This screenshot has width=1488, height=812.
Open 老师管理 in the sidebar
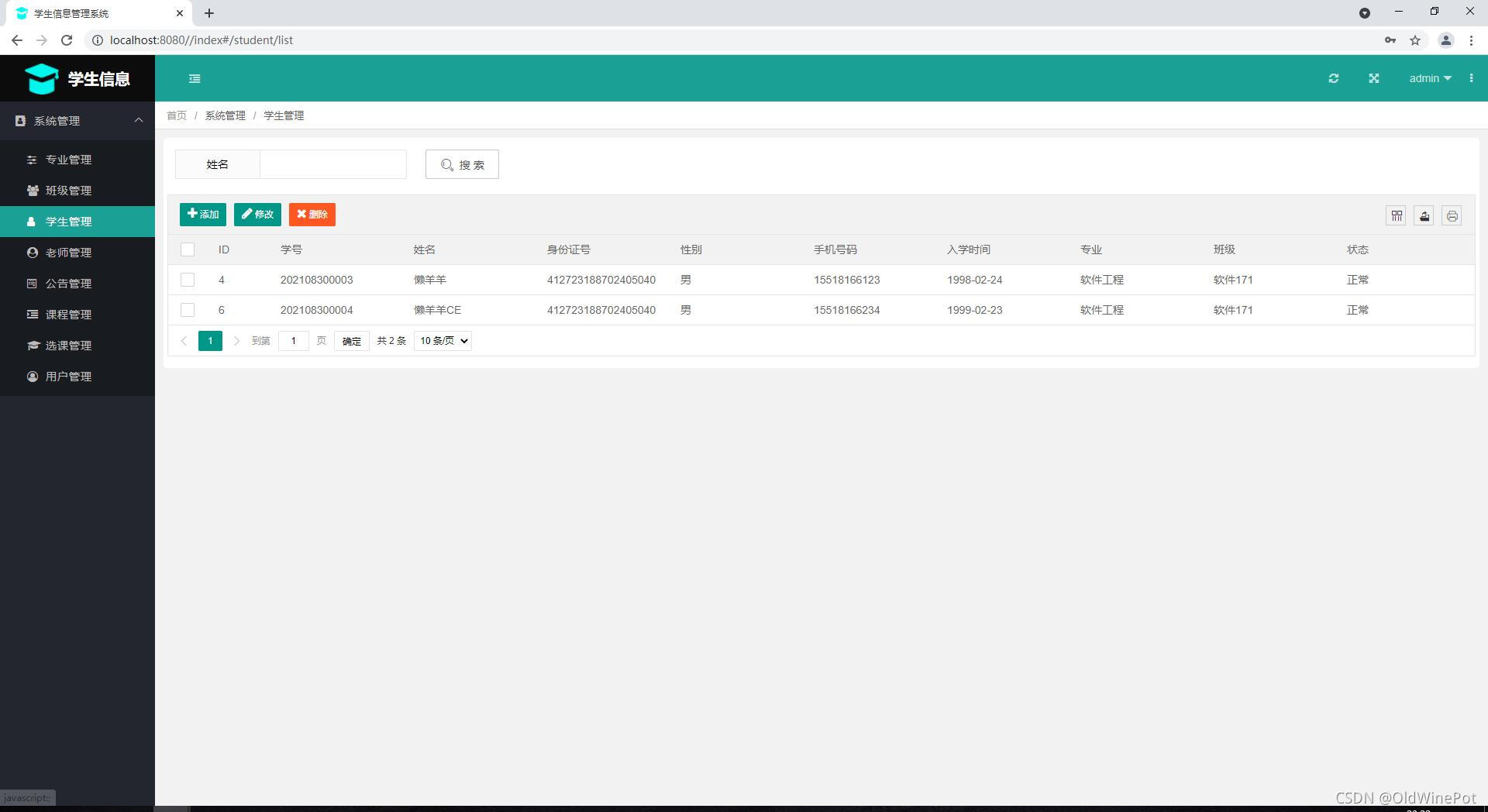tap(77, 253)
